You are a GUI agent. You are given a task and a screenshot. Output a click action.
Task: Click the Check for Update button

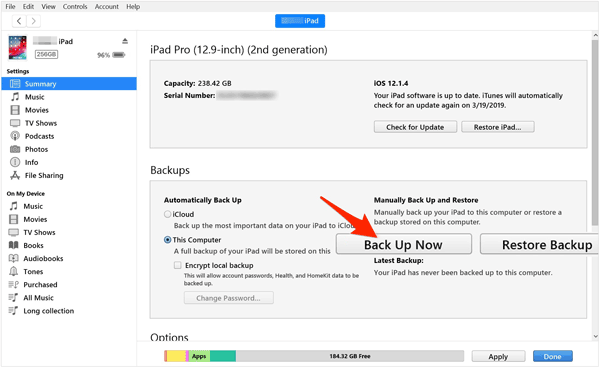415,127
